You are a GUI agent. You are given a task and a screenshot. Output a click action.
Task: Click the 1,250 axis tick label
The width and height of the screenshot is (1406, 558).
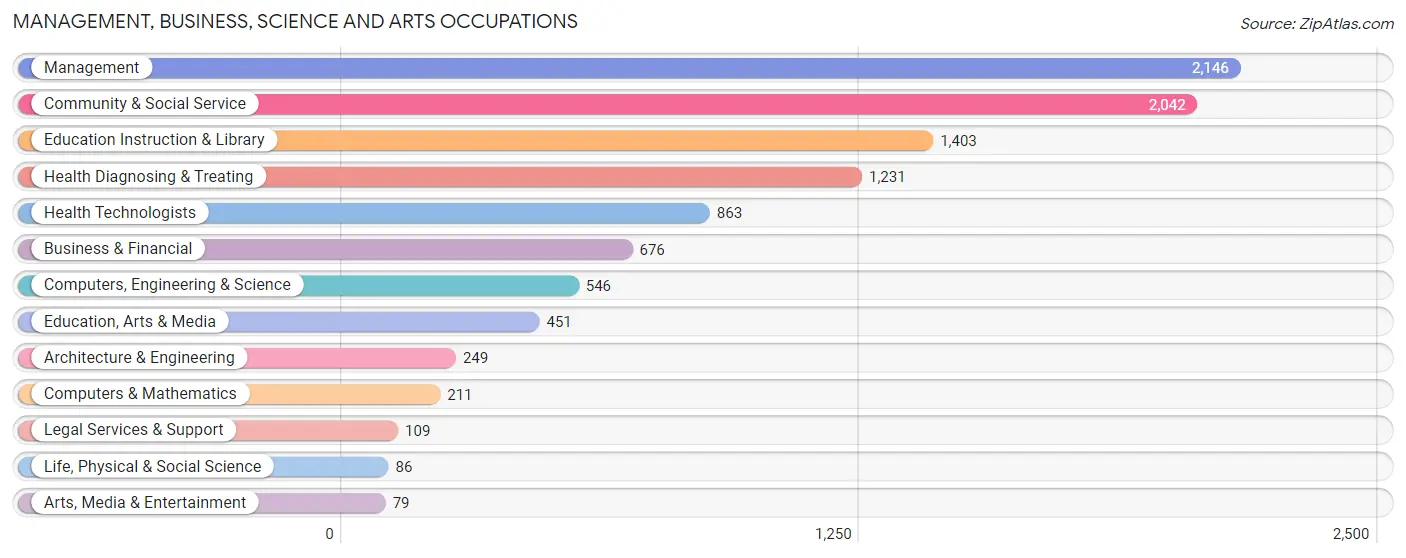coord(833,534)
